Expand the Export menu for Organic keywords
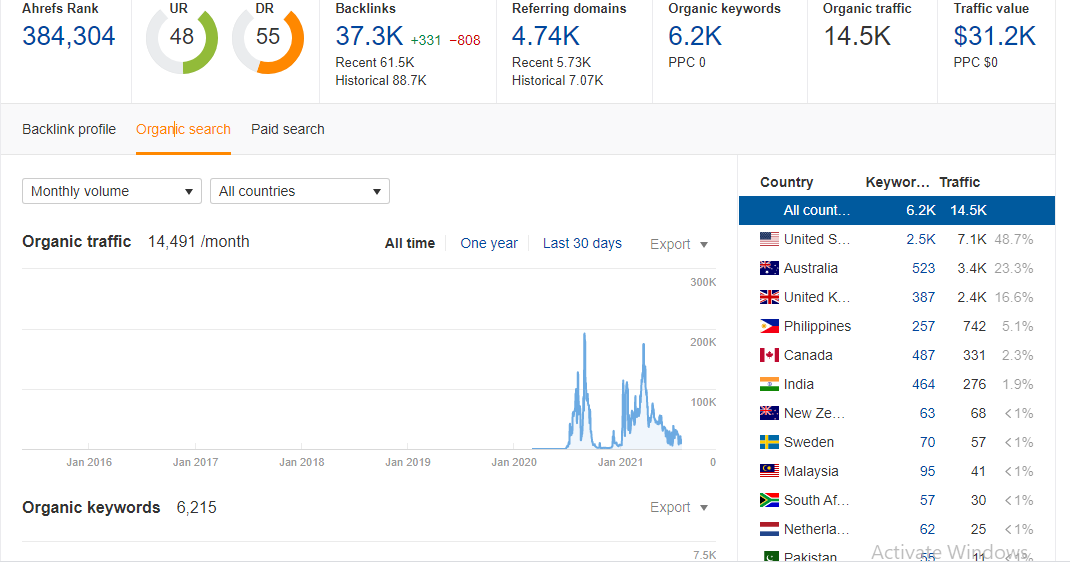Screen dimensions: 1070x566 click(x=679, y=507)
